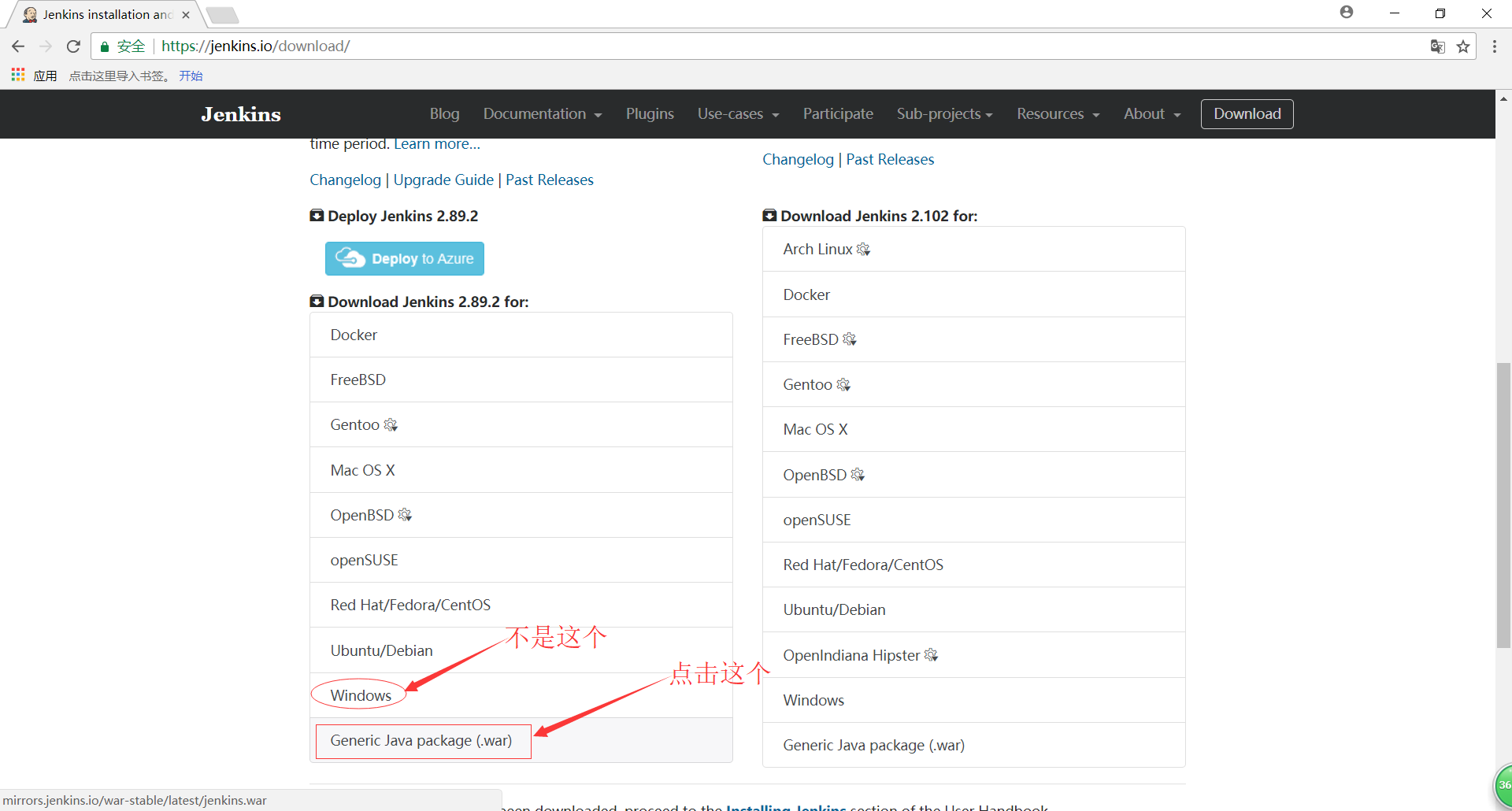
Task: Download Generic Java package (.war) for 2.102
Action: point(974,745)
